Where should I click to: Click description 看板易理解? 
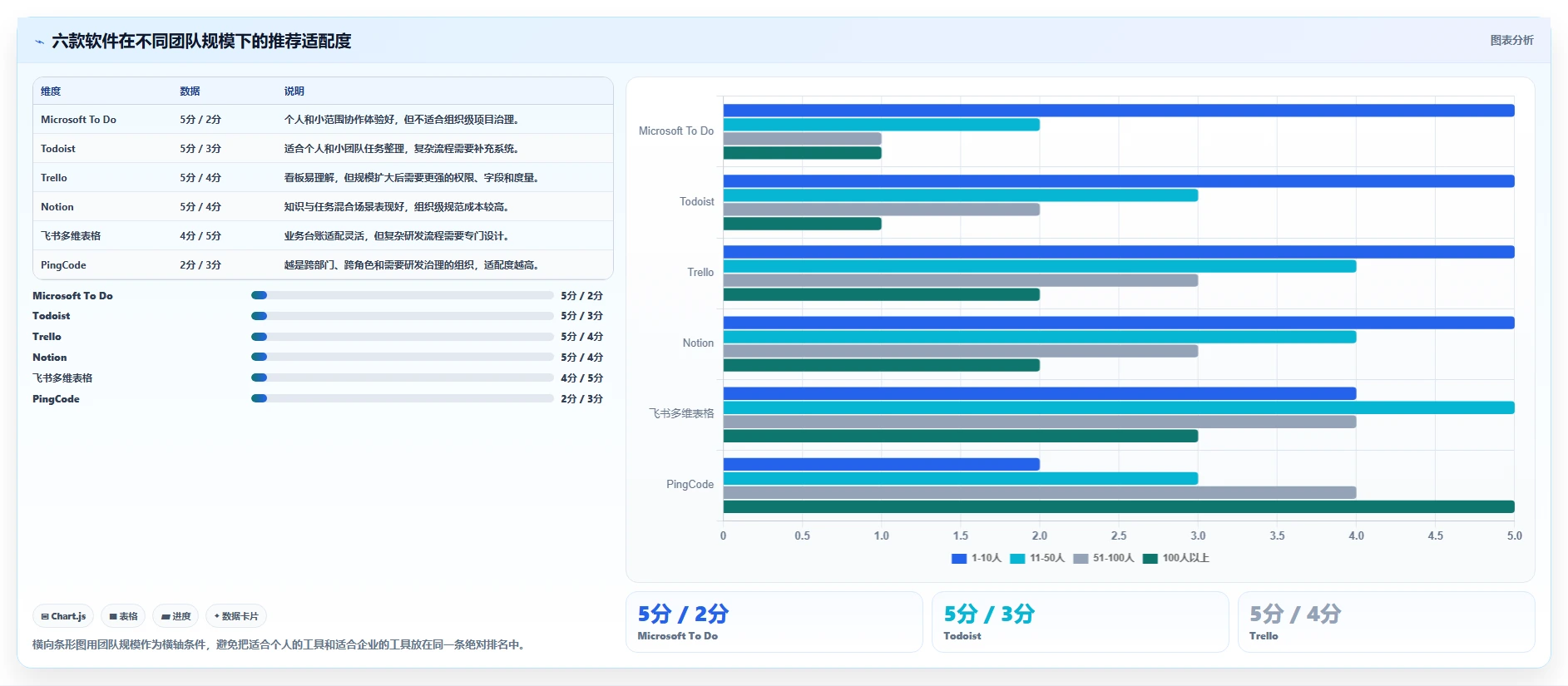(x=413, y=178)
